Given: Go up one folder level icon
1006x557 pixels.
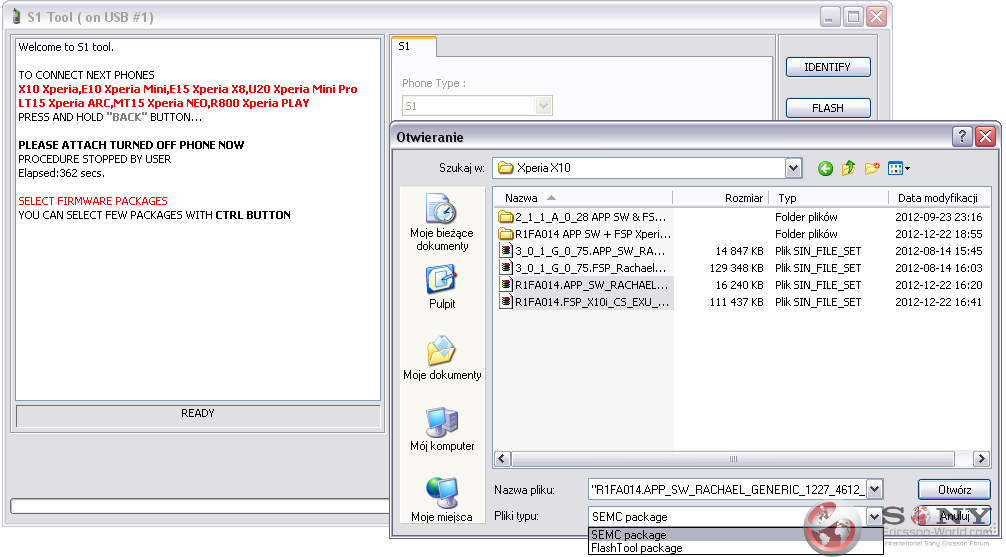Looking at the screenshot, I should pyautogui.click(x=848, y=168).
